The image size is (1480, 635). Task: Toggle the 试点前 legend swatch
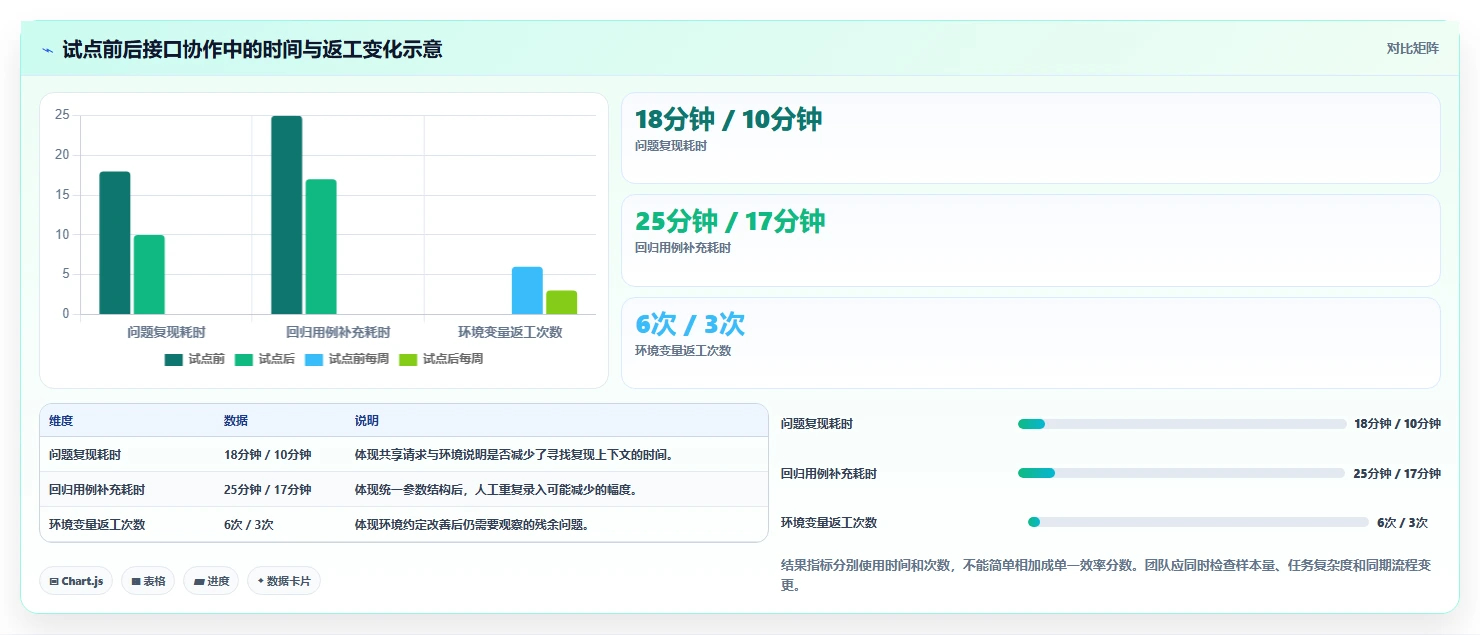(174, 359)
